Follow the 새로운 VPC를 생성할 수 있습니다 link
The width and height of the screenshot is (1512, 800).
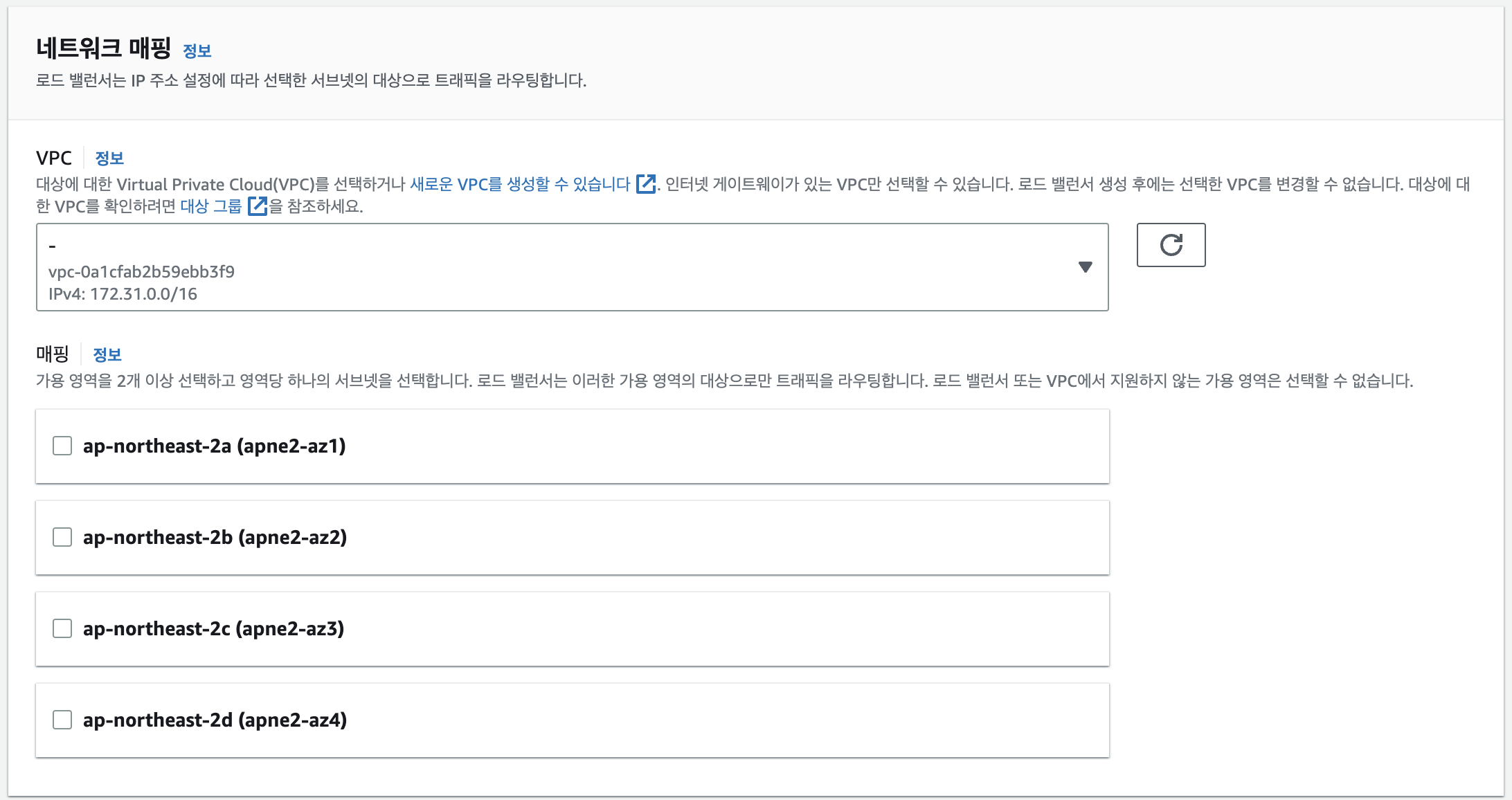pyautogui.click(x=520, y=184)
